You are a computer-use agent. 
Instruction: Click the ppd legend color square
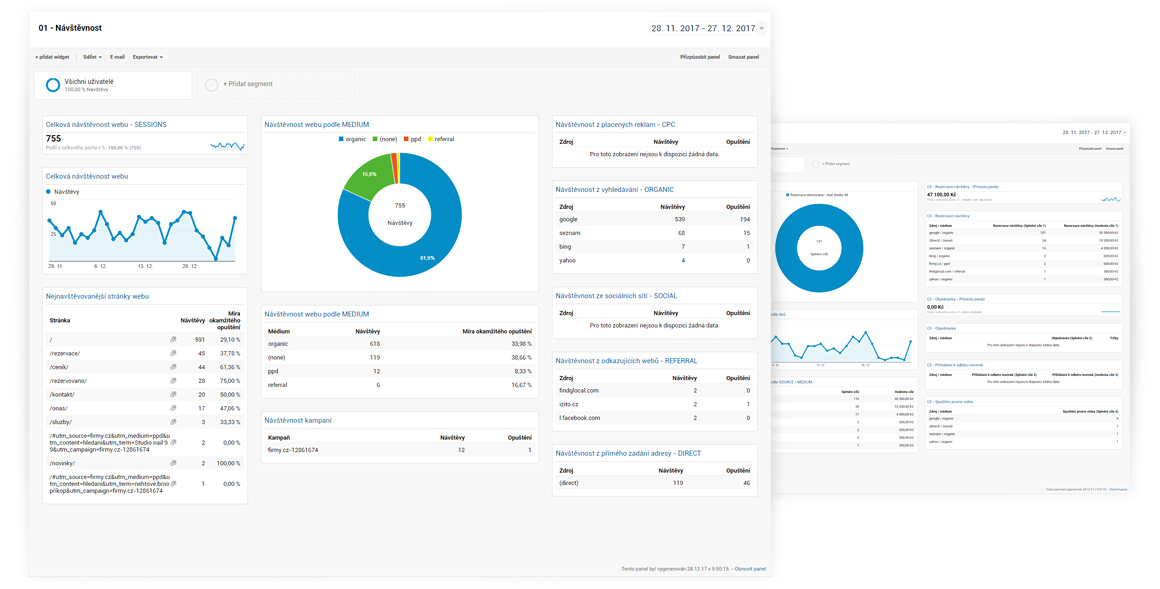(x=406, y=139)
